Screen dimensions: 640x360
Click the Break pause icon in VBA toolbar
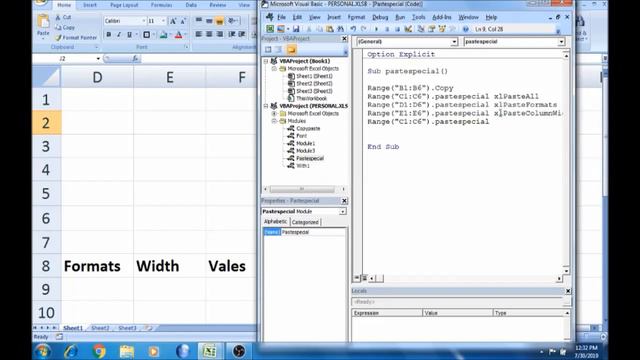click(387, 29)
